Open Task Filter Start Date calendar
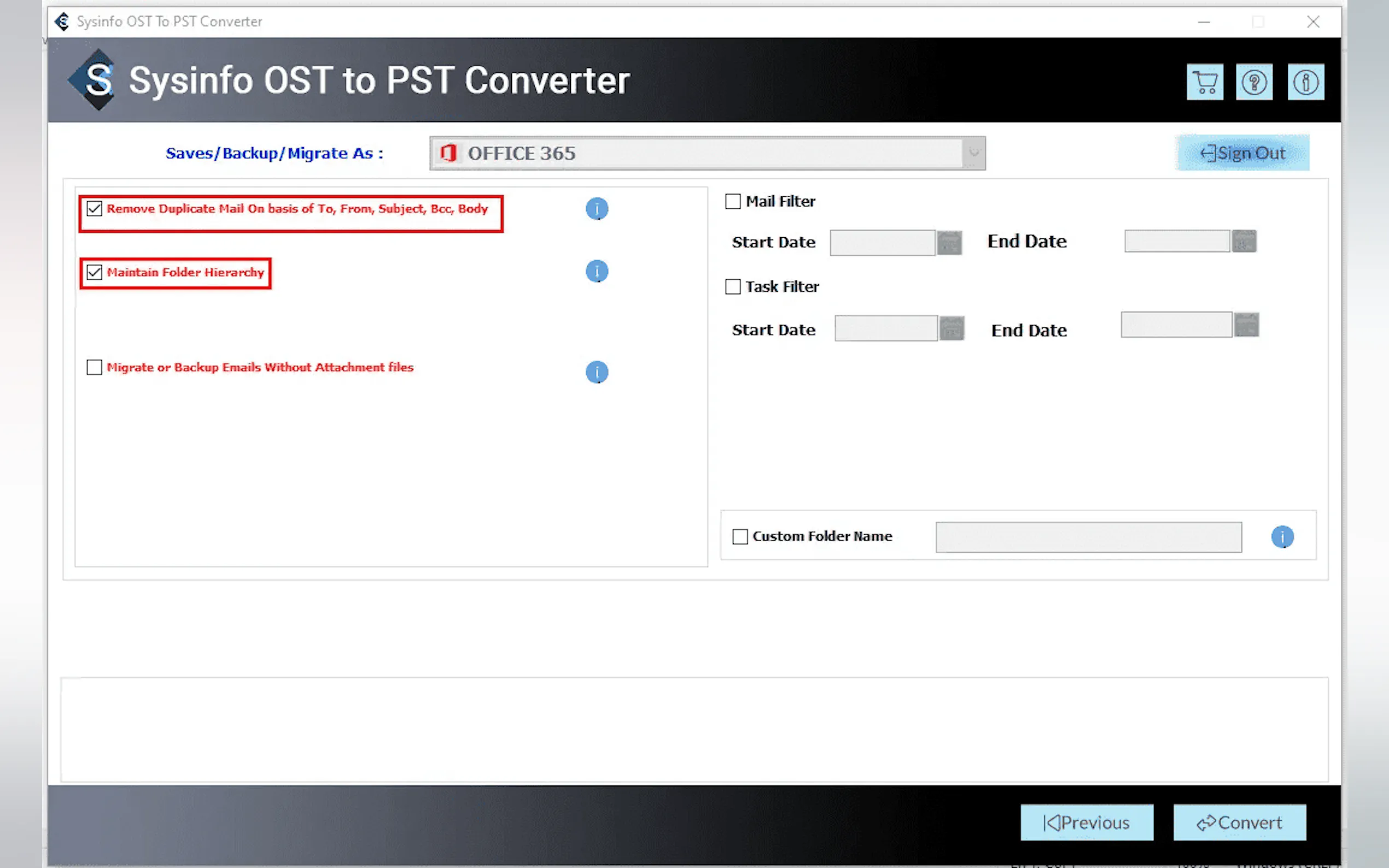 tap(952, 329)
